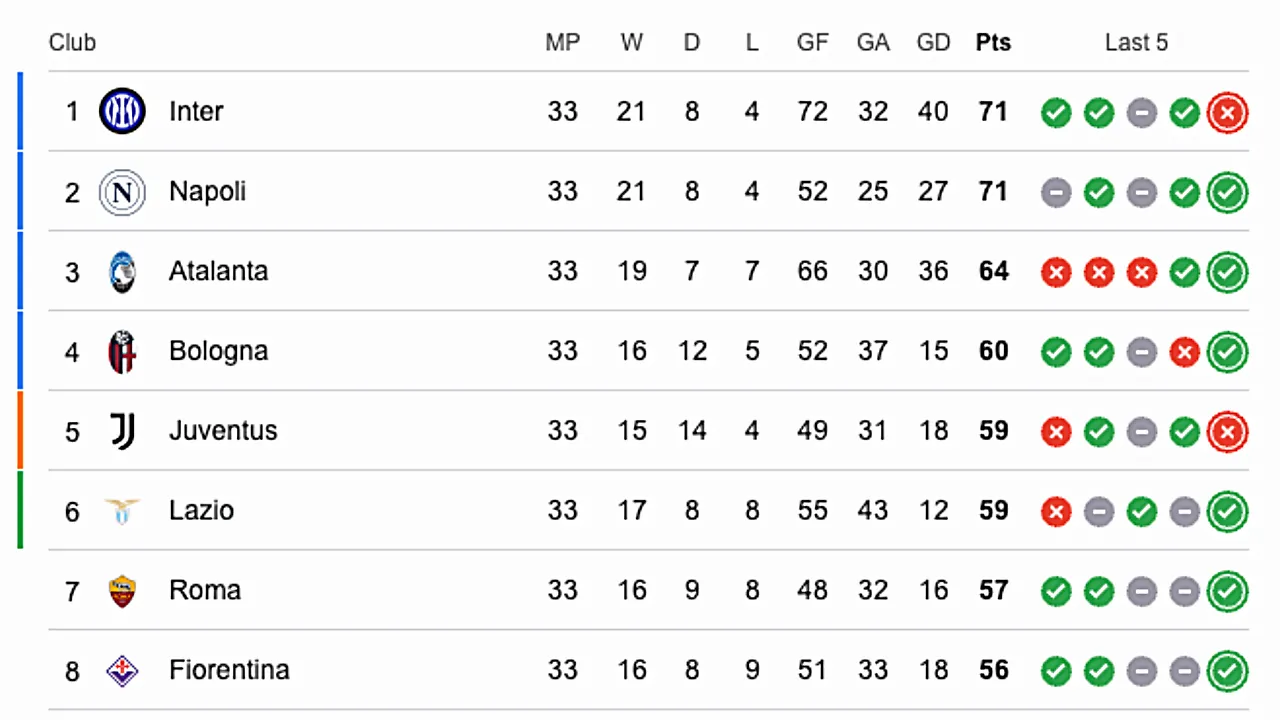Click the Atalanta club crest icon
The height and width of the screenshot is (720, 1280).
click(x=122, y=272)
